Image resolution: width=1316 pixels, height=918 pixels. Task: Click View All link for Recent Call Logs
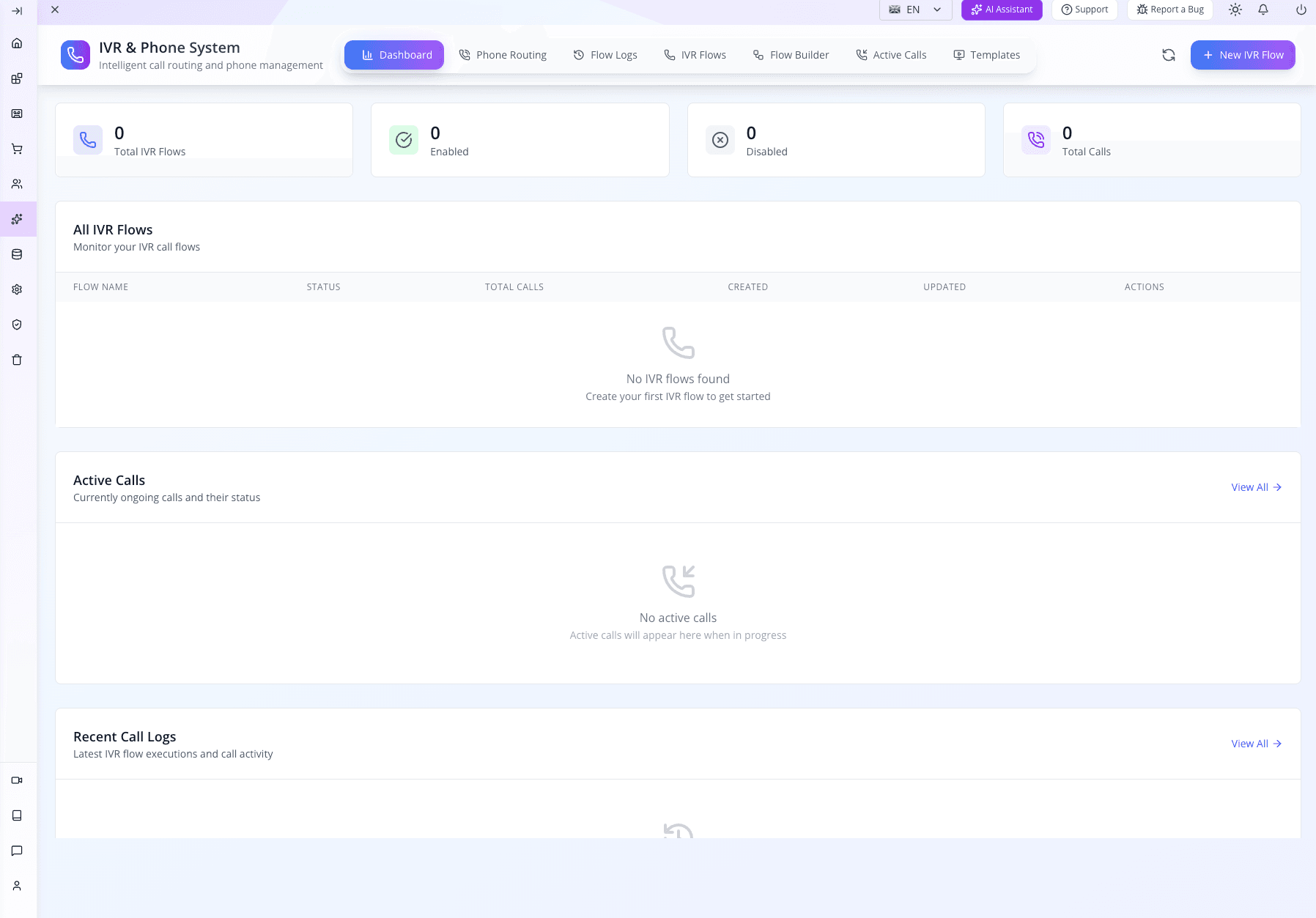[x=1256, y=744]
